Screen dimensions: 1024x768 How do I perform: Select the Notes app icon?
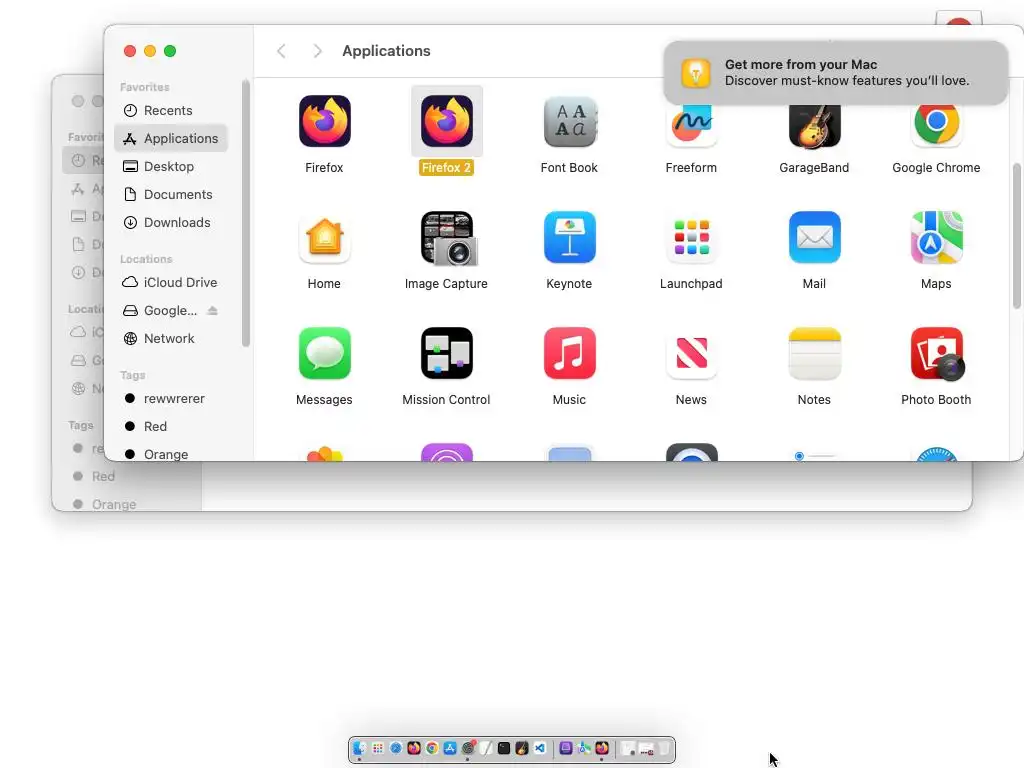(x=814, y=353)
